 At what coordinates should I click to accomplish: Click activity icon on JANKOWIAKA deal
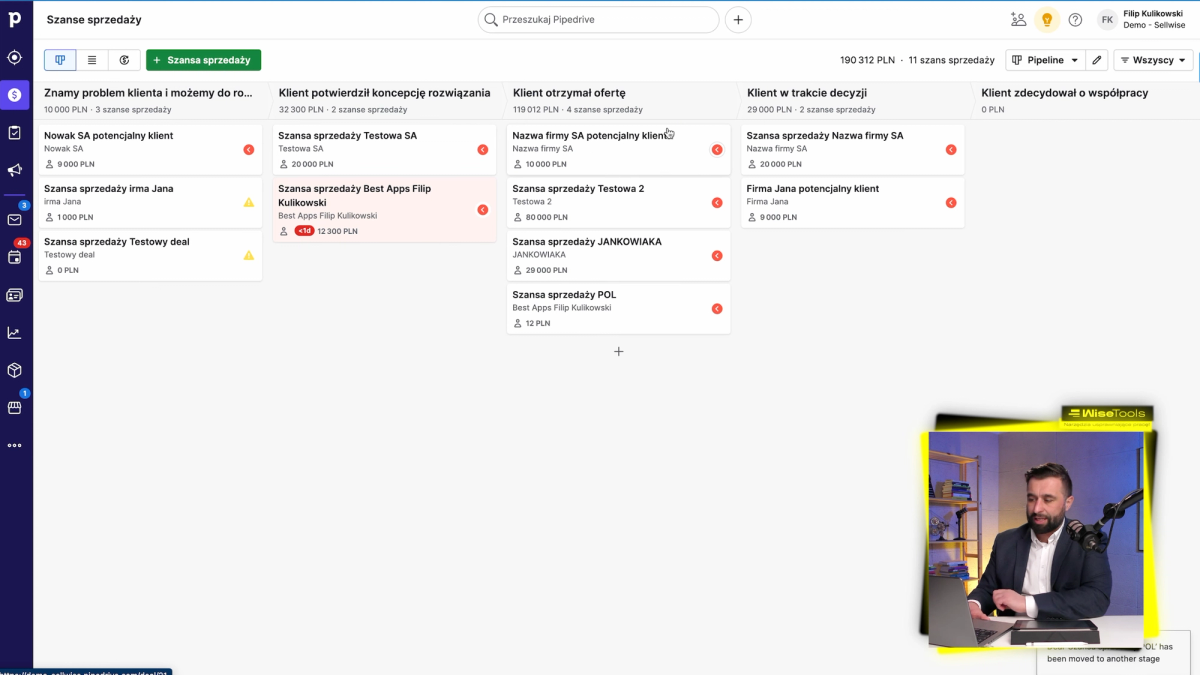click(x=717, y=255)
